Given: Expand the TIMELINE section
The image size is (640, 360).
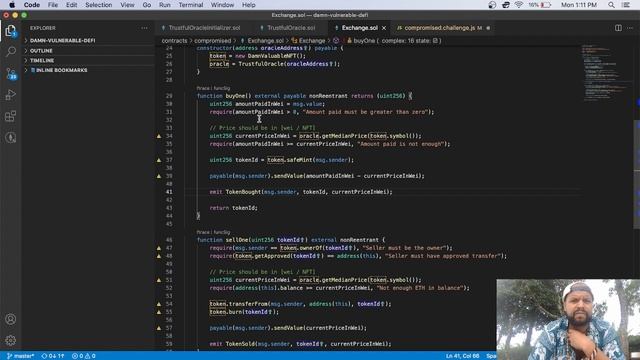Looking at the screenshot, I should click(42, 60).
